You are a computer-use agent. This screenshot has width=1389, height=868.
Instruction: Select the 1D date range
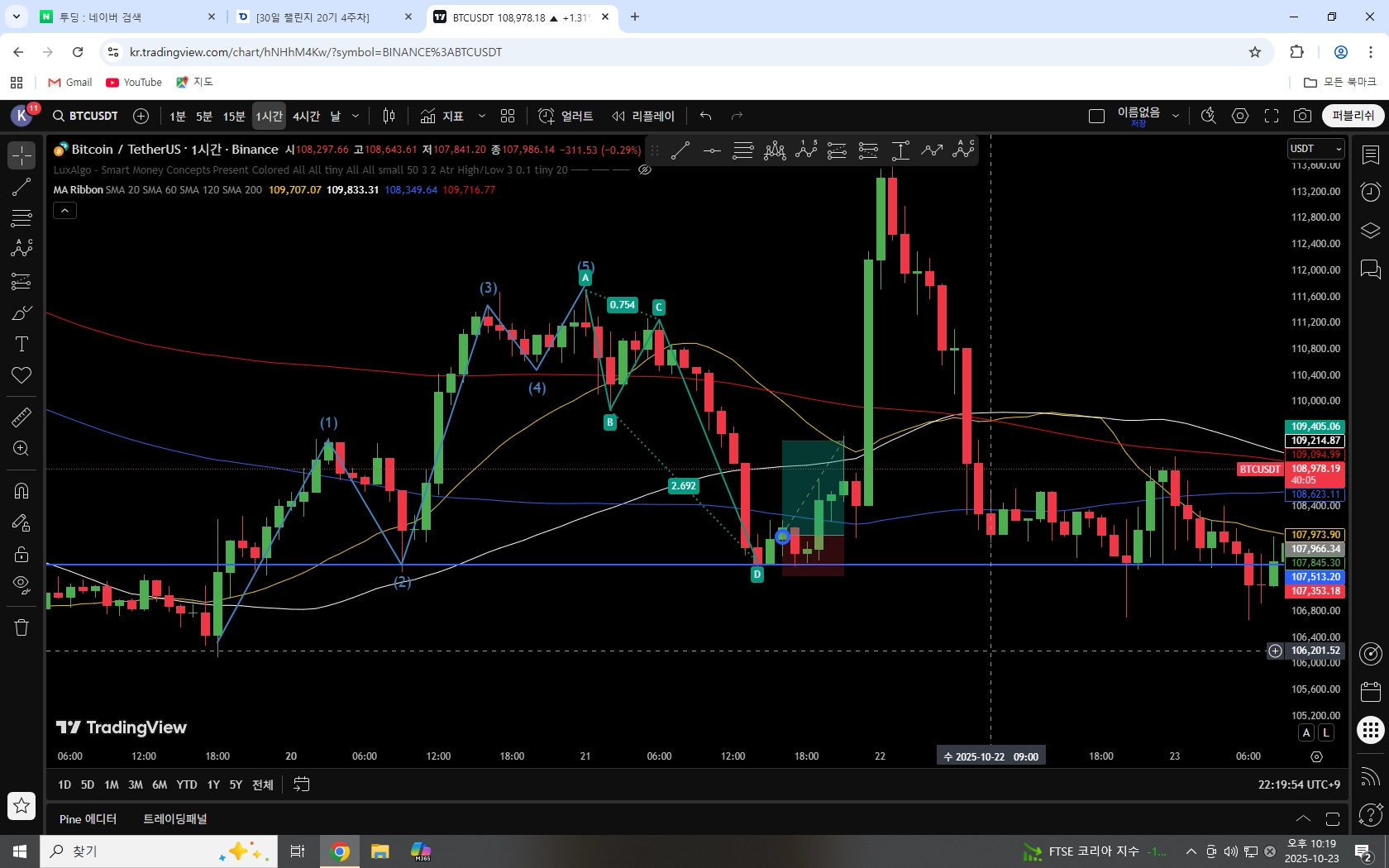(64, 785)
